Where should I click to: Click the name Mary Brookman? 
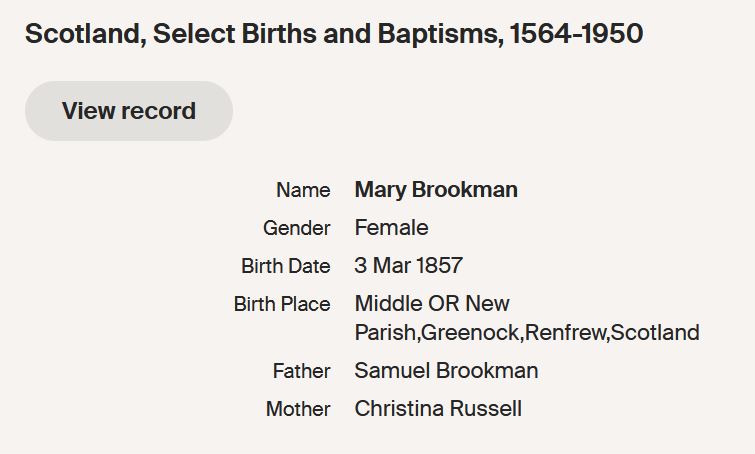tap(436, 190)
